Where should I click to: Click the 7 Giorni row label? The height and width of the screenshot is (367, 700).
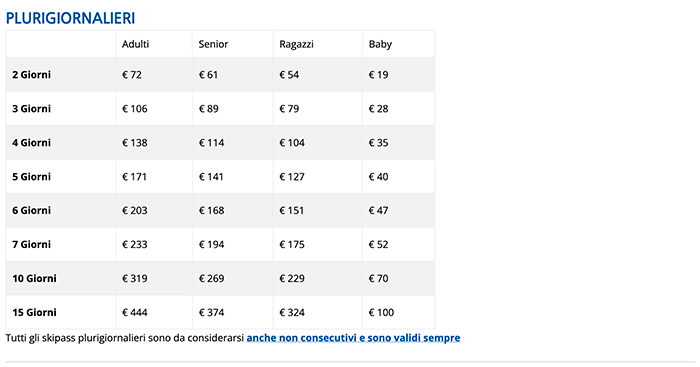click(32, 244)
